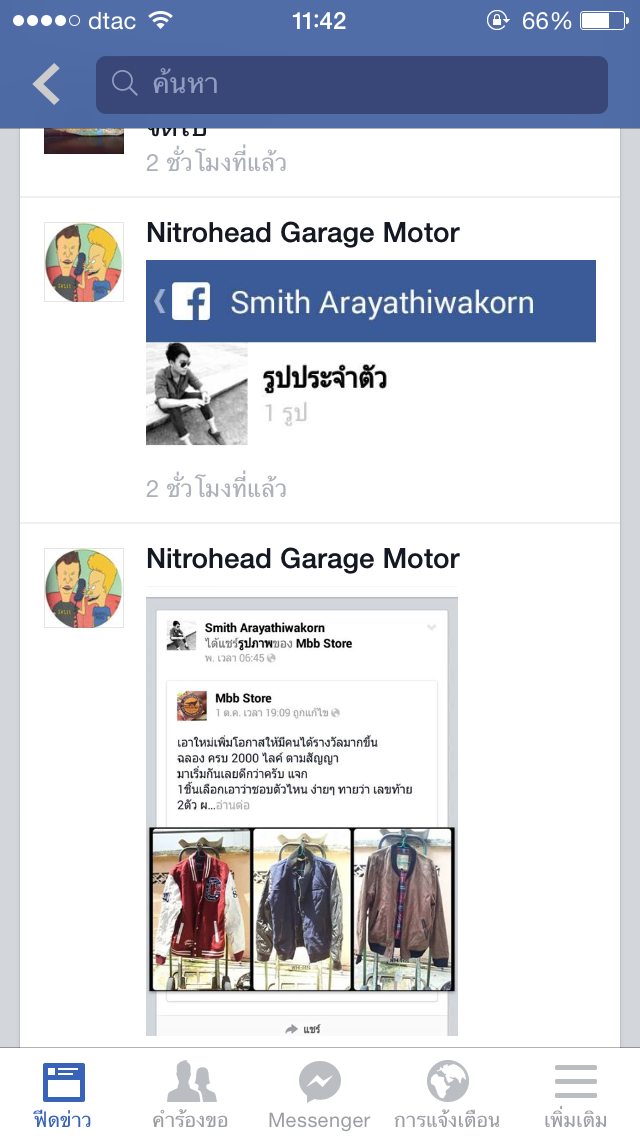Tap the อ่านต่อ read more link
This screenshot has width=640, height=1136.
233,806
